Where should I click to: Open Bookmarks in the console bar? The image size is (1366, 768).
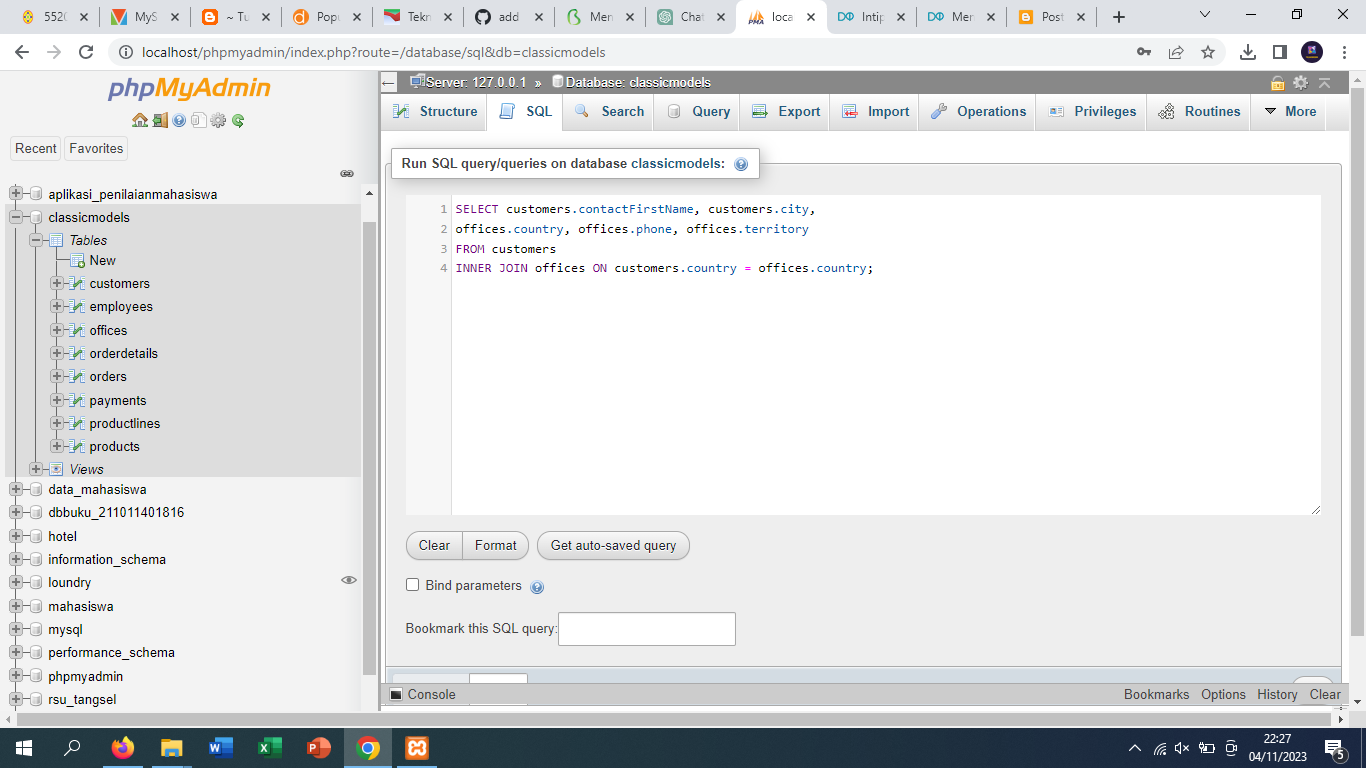(x=1157, y=694)
